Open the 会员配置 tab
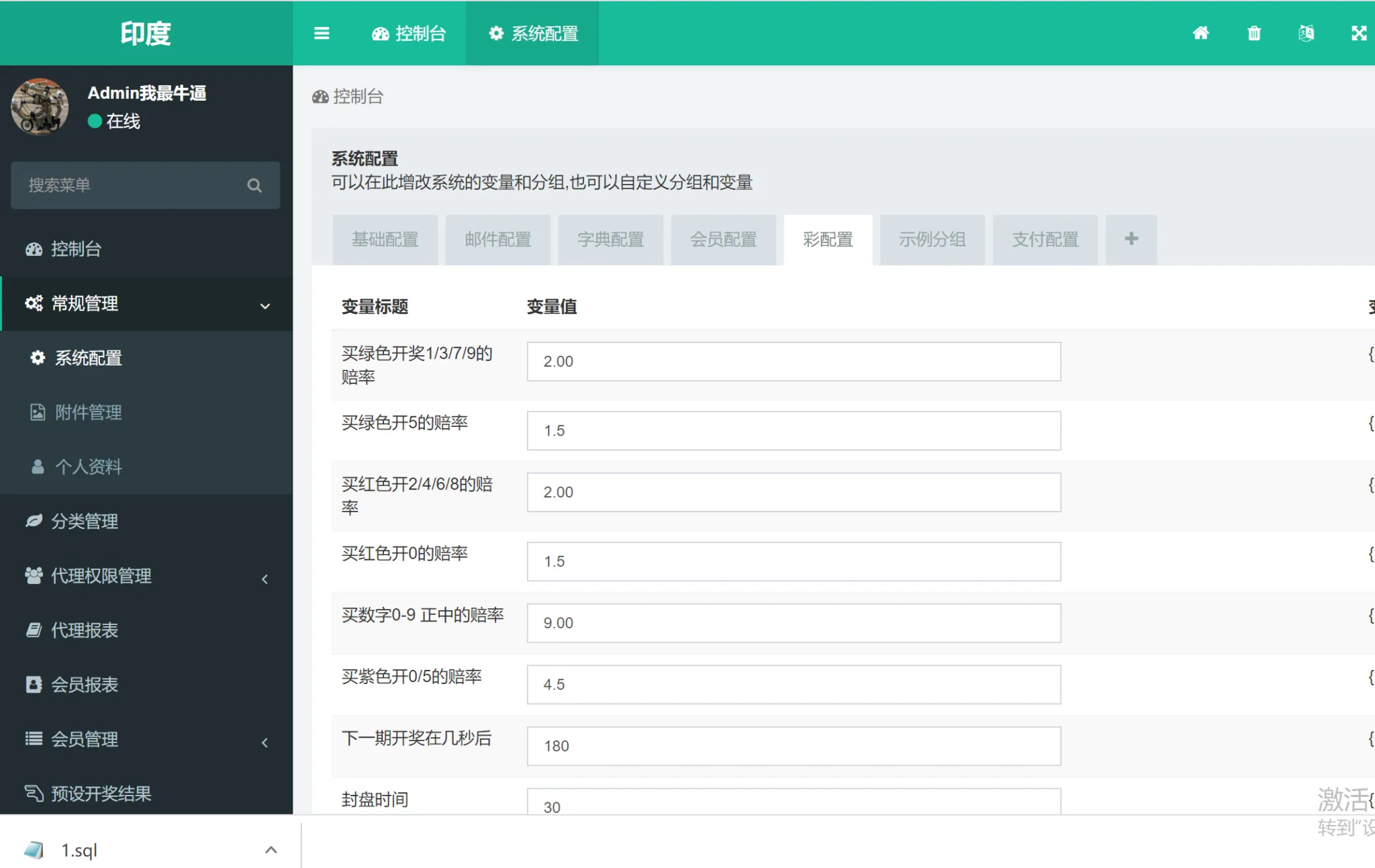The image size is (1375, 868). pos(723,240)
